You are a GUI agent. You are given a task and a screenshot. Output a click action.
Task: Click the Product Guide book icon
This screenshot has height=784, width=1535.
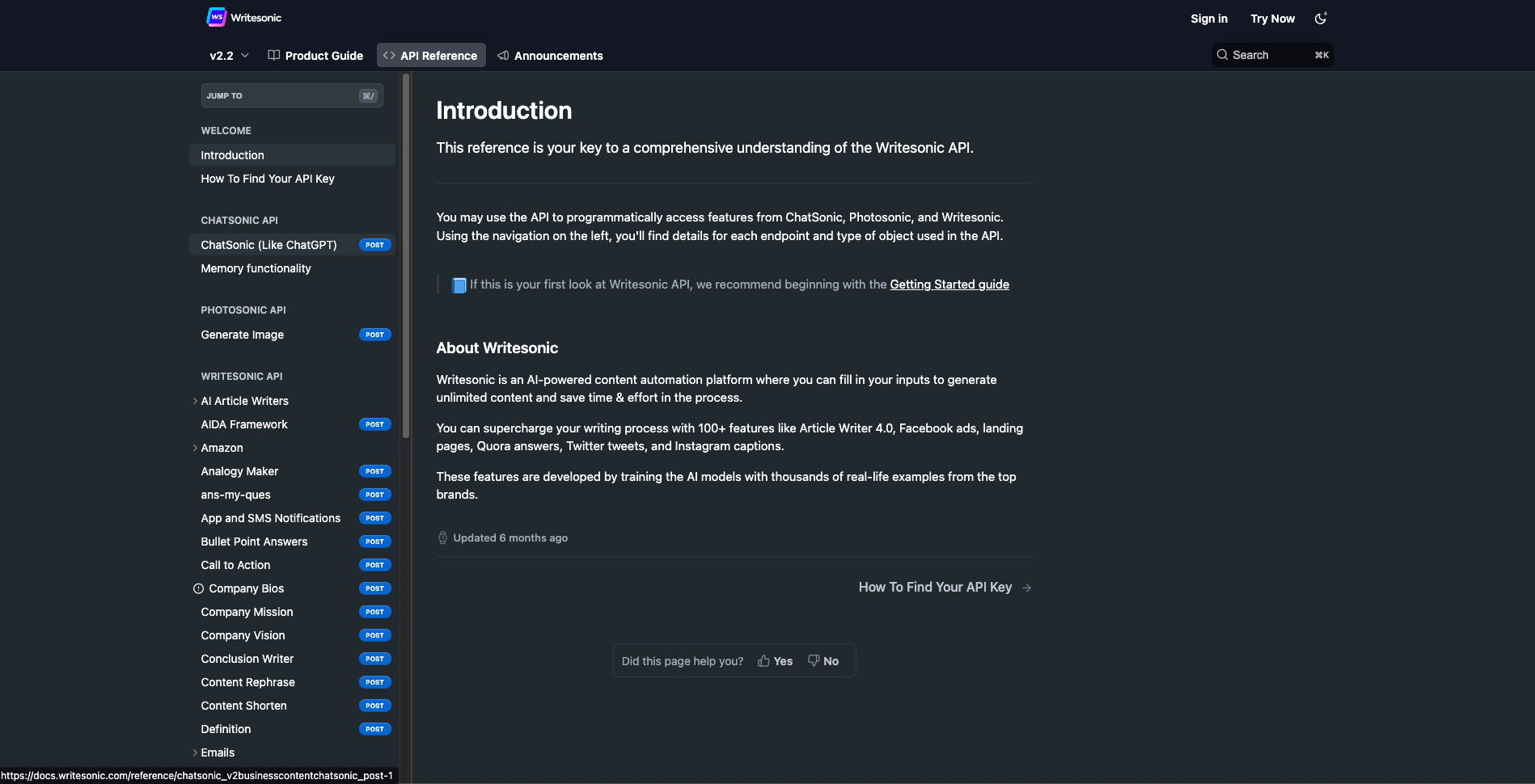(x=274, y=56)
